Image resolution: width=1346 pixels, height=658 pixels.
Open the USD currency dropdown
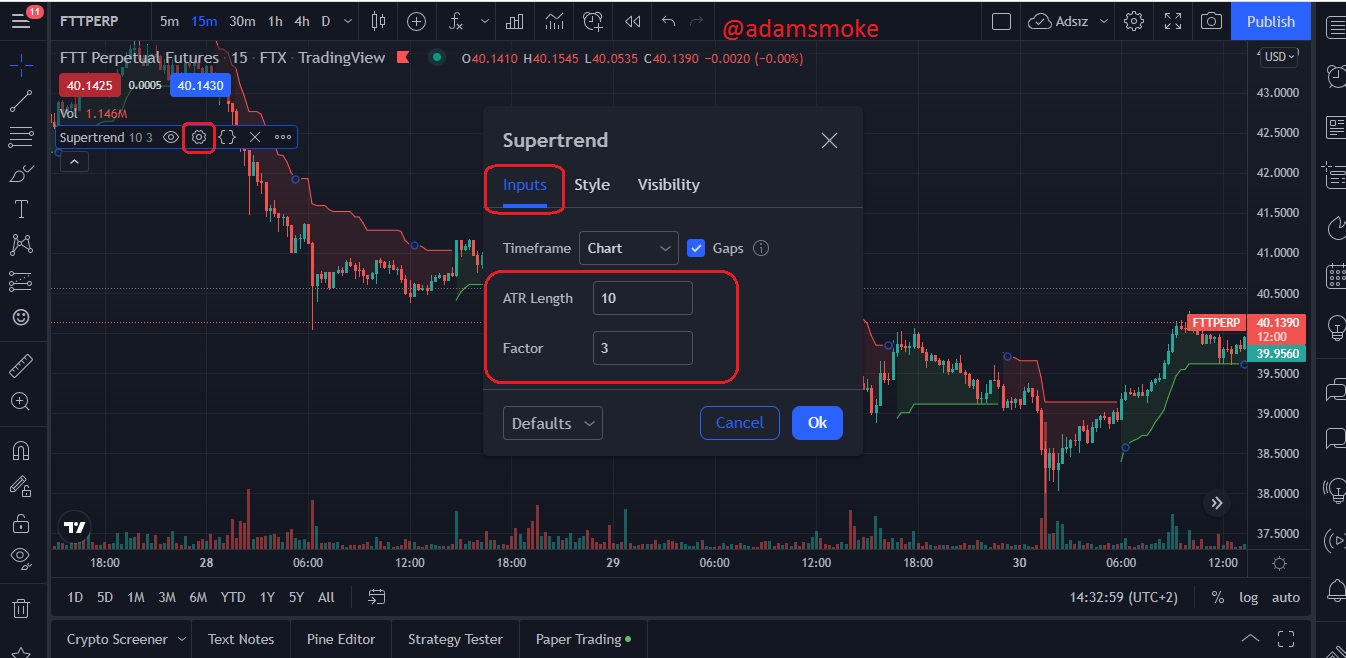pyautogui.click(x=1279, y=57)
